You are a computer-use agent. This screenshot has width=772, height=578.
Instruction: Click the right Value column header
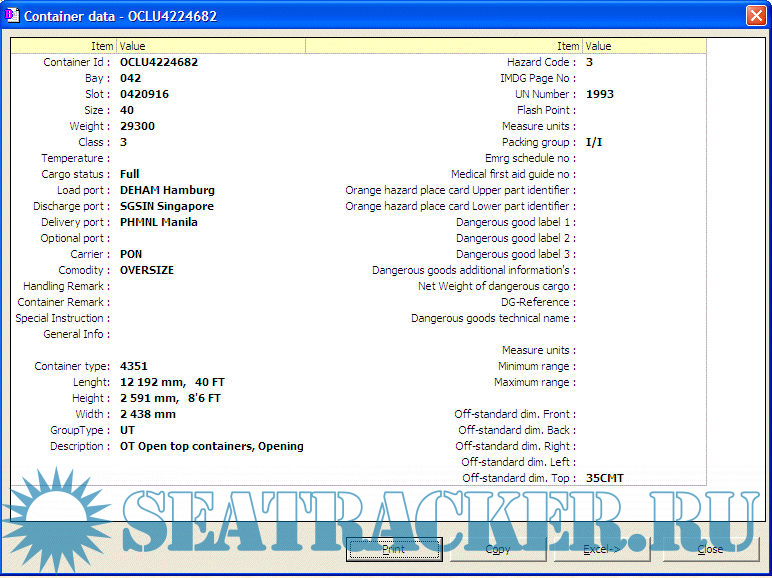598,46
